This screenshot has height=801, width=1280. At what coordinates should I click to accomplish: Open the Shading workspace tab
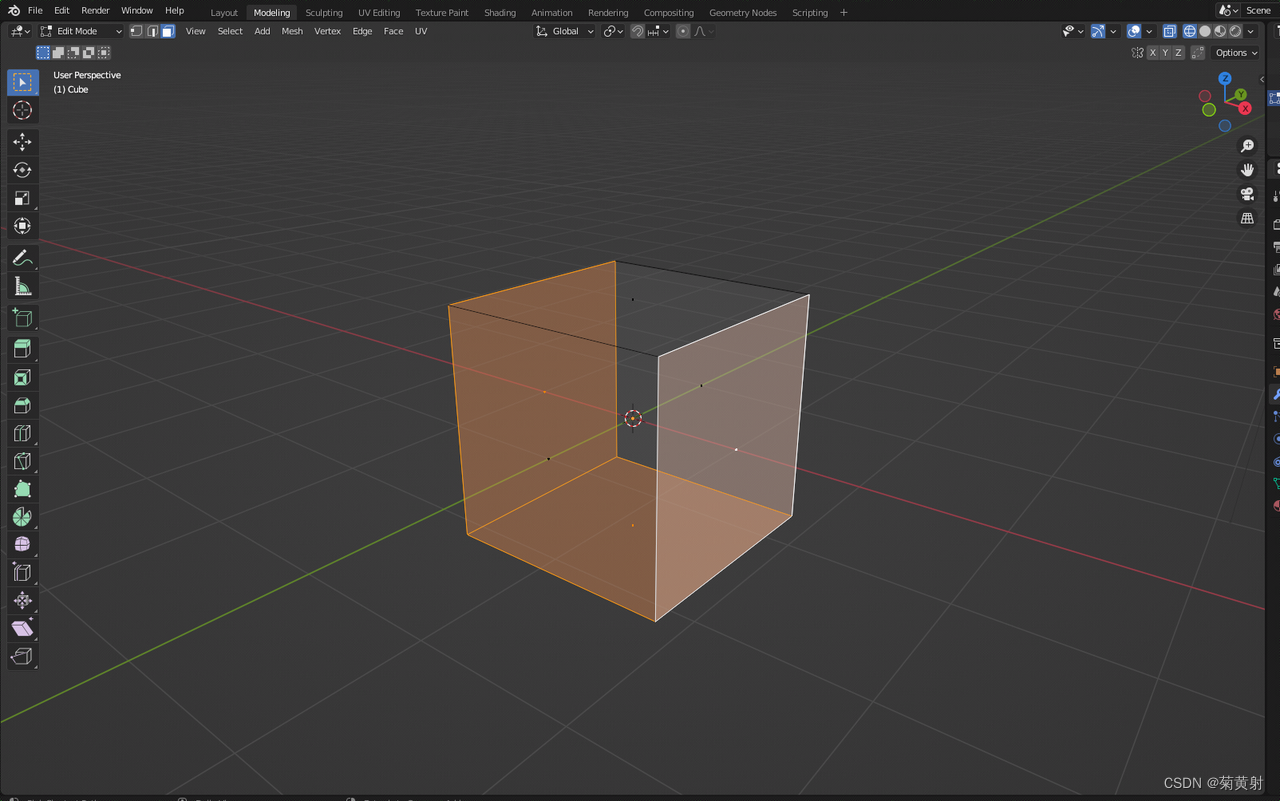[500, 13]
